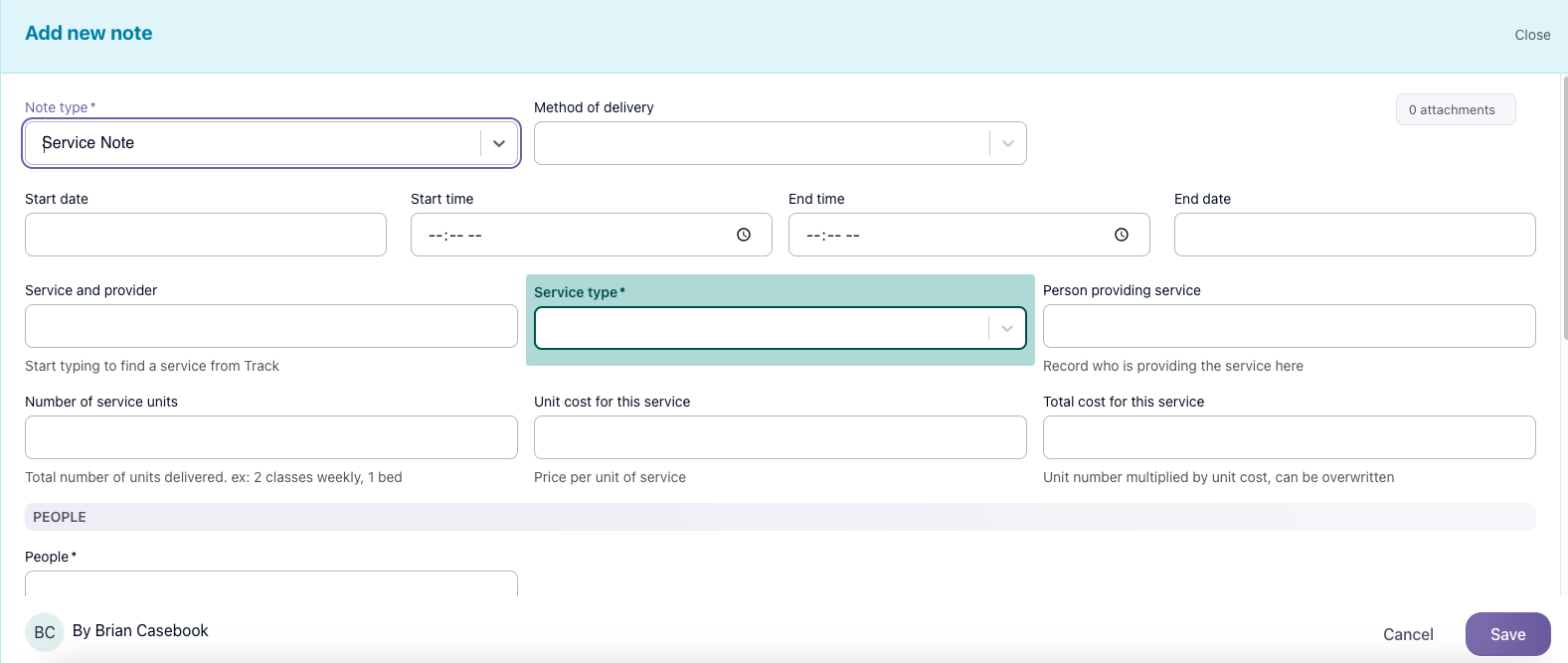This screenshot has height=663, width=1568.
Task: Focus the End date input field
Action: tap(1355, 235)
